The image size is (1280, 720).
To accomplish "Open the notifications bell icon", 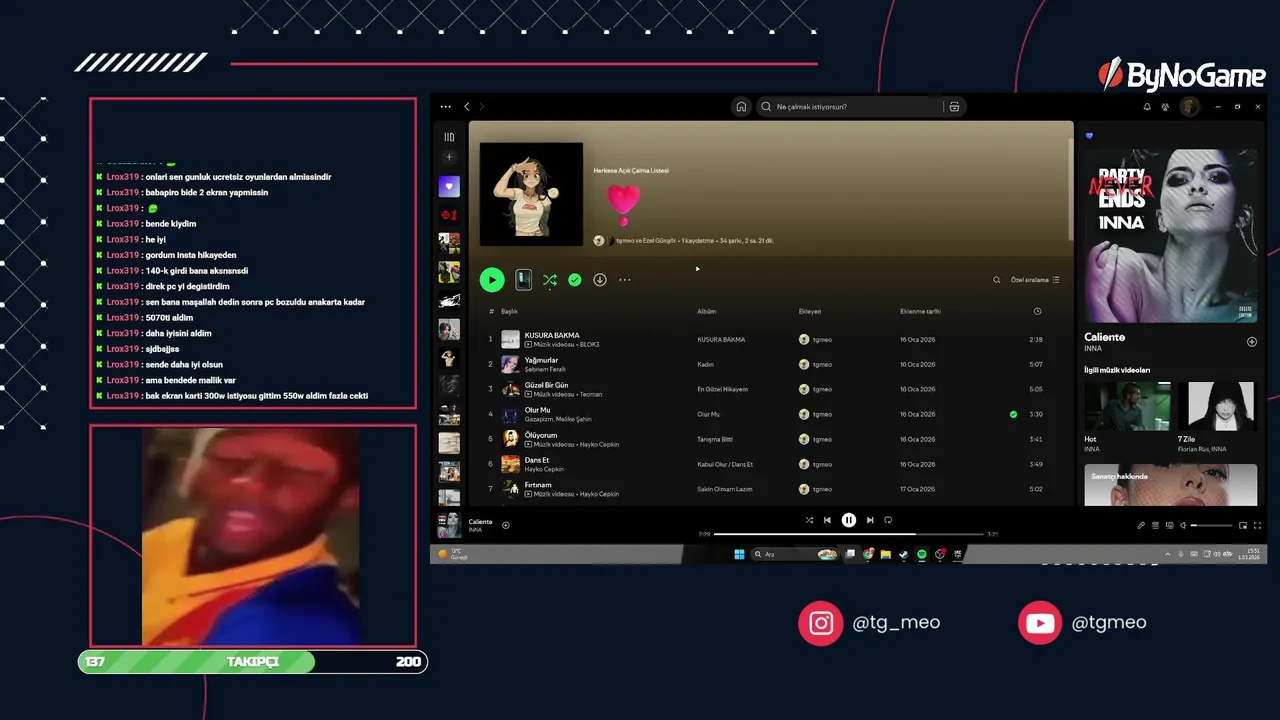I will point(1147,106).
